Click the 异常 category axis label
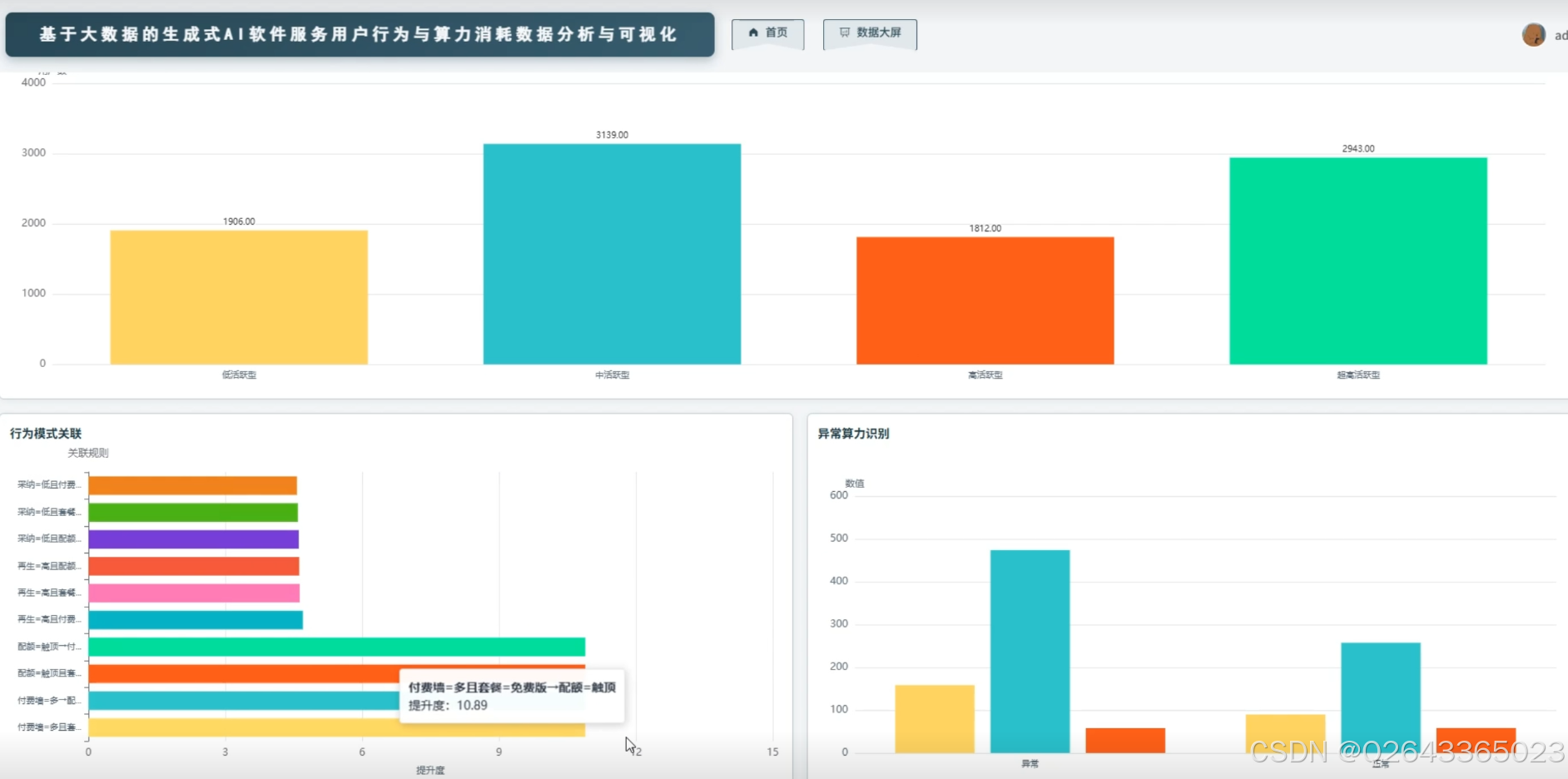Screen dimensions: 1568x779 (1030, 764)
